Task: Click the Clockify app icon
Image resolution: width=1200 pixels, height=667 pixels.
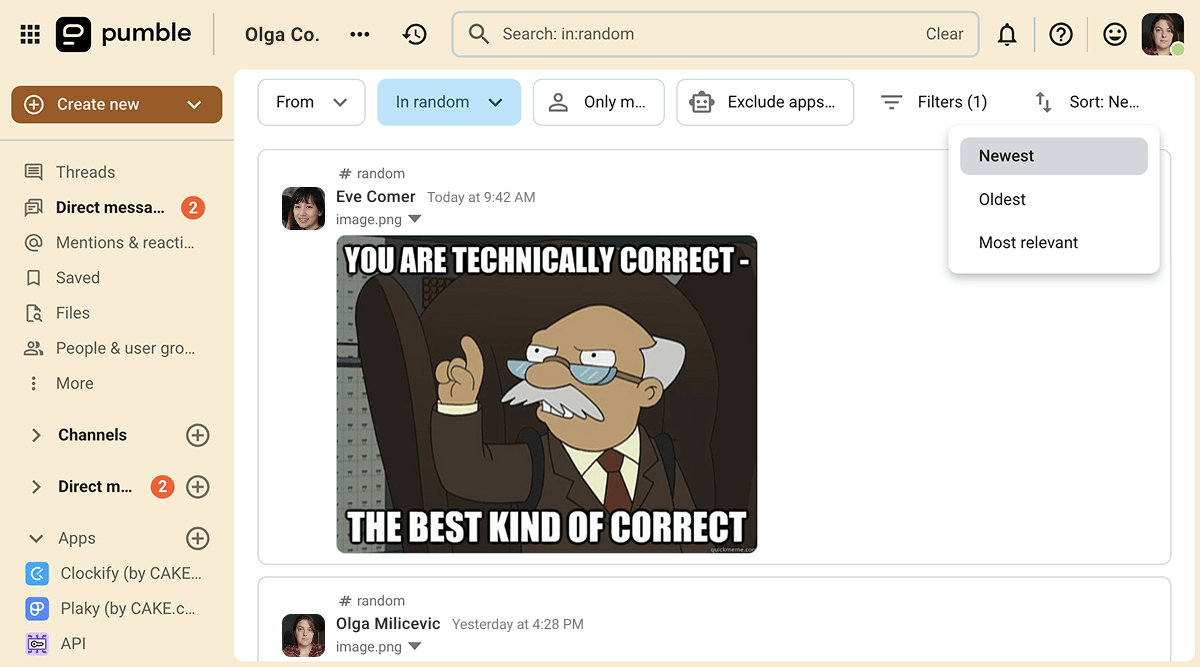Action: click(x=37, y=573)
